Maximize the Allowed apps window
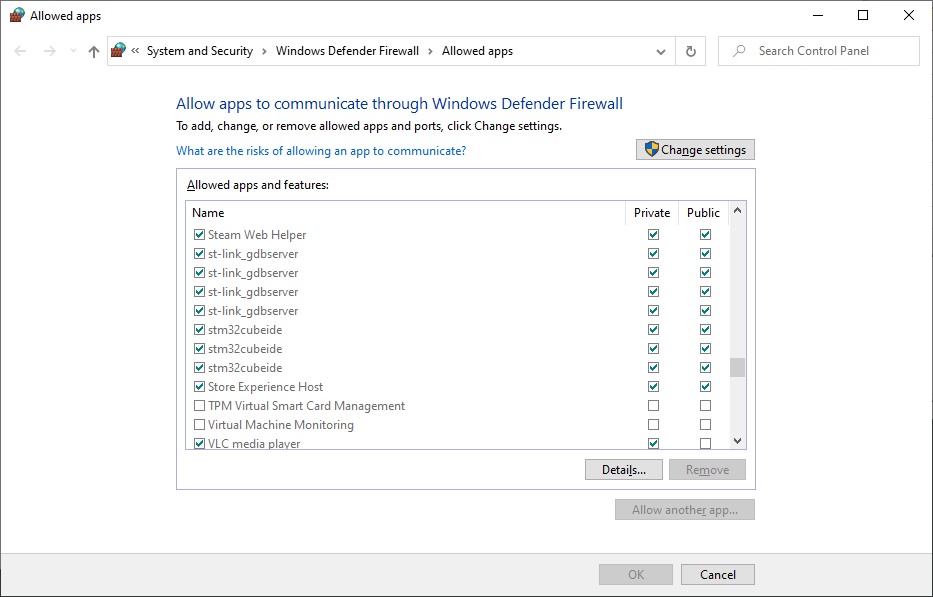This screenshot has width=933, height=597. coord(863,15)
